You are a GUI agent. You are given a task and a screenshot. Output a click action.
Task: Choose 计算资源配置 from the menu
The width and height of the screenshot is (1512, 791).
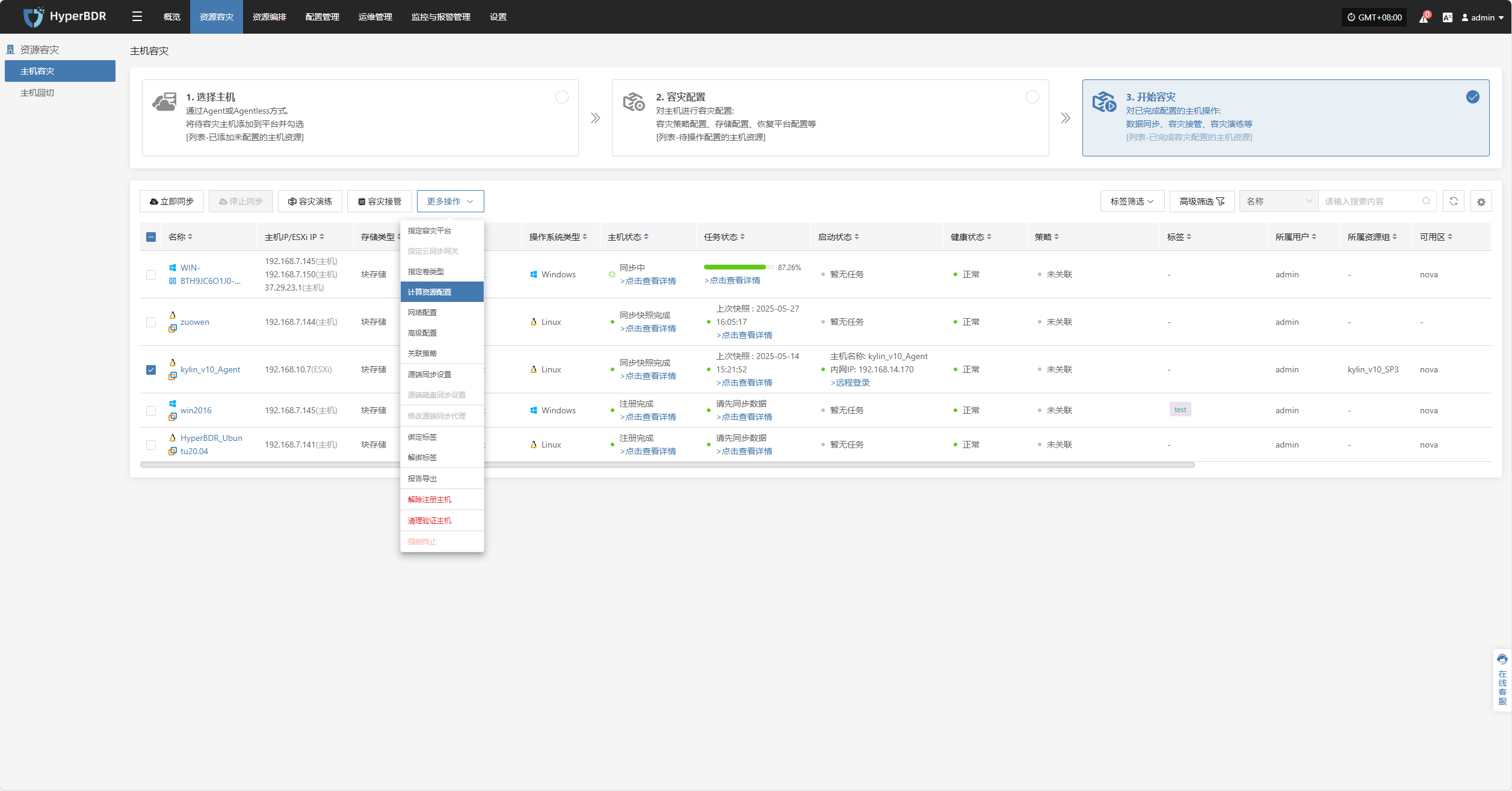(442, 292)
